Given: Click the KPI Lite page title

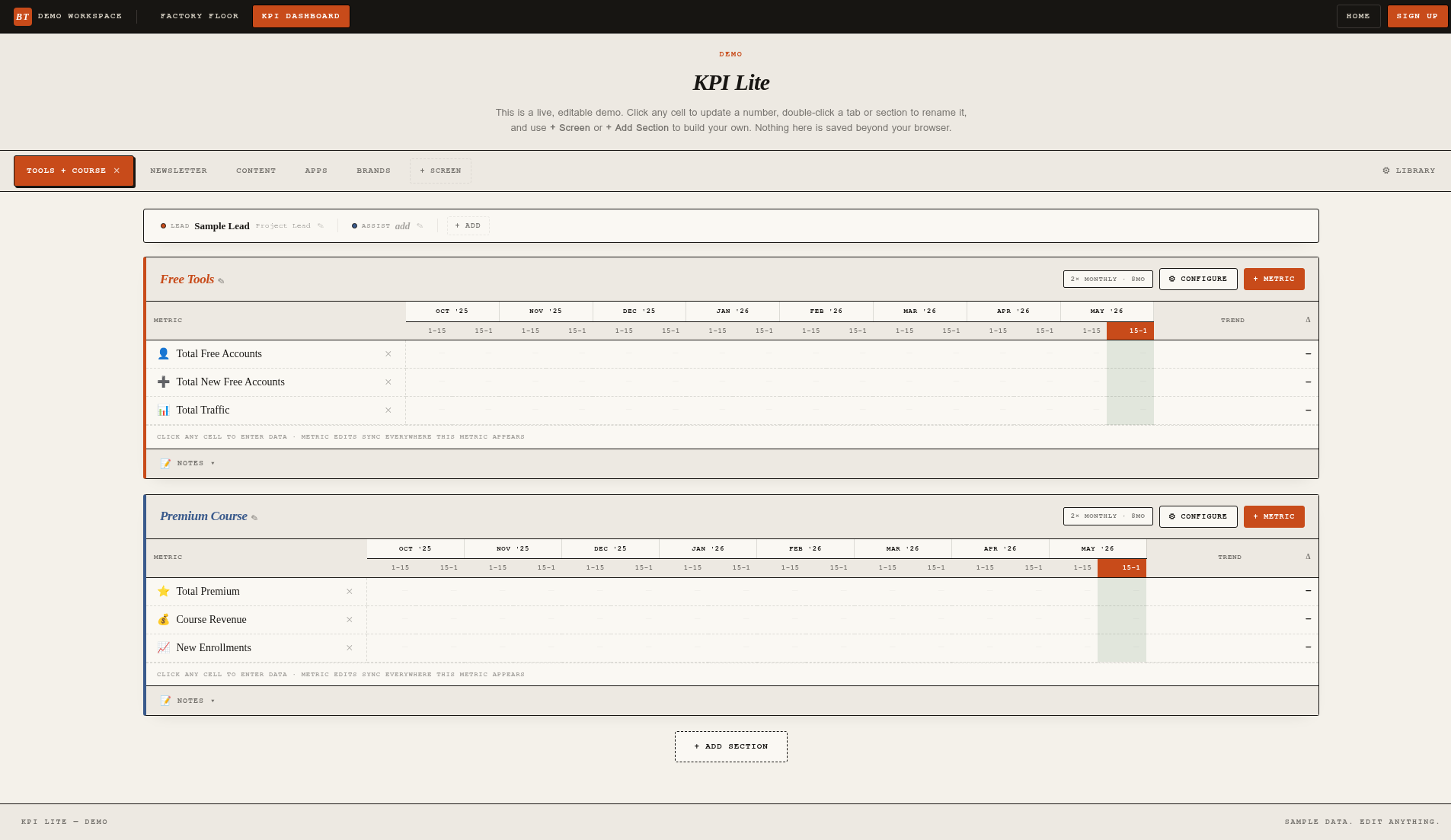Looking at the screenshot, I should [x=731, y=82].
